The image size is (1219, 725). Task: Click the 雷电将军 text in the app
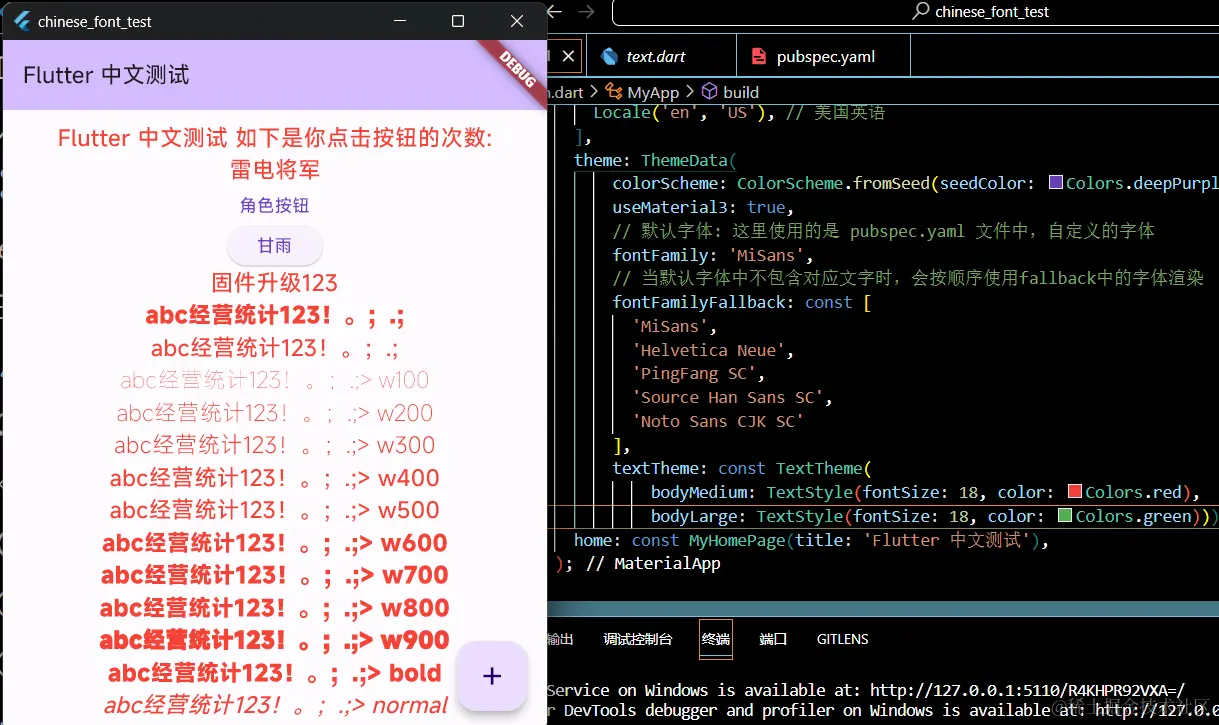click(275, 169)
